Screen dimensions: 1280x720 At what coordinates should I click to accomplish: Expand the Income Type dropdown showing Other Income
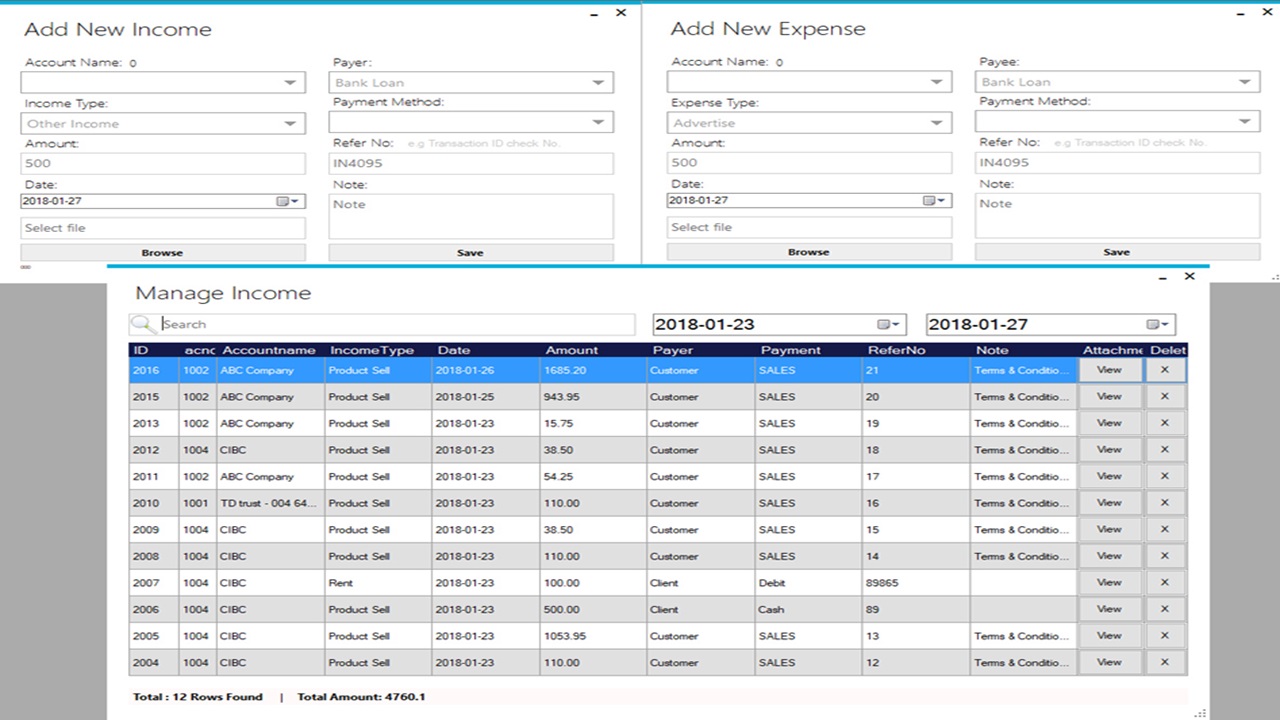(x=289, y=123)
